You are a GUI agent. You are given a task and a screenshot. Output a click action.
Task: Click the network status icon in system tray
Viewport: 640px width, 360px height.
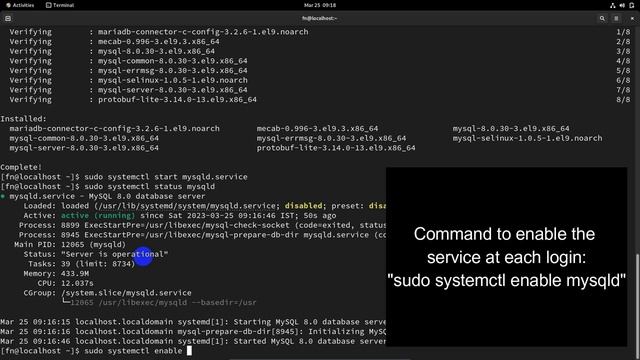613,5
